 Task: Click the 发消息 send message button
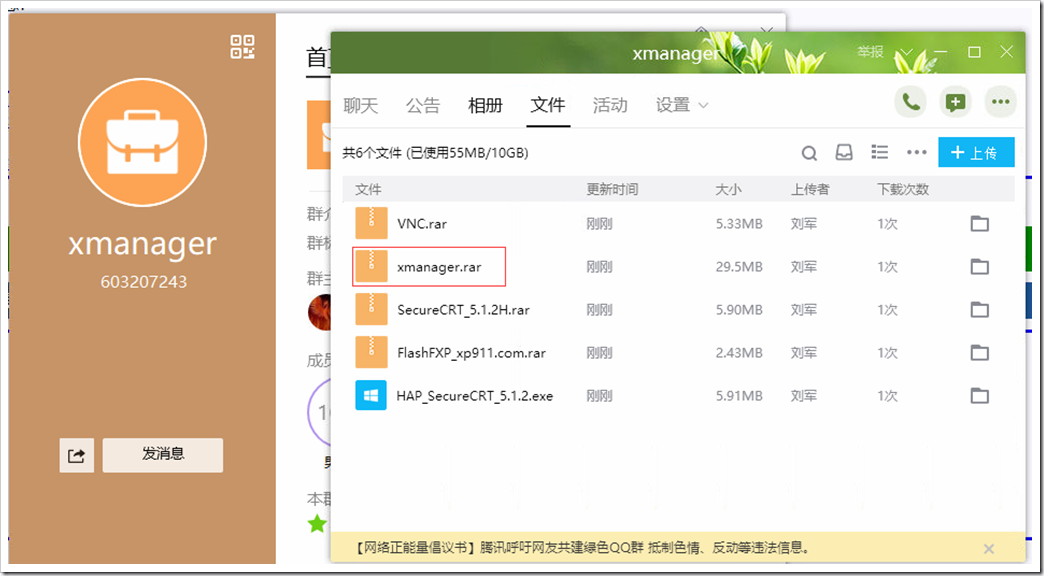click(163, 455)
